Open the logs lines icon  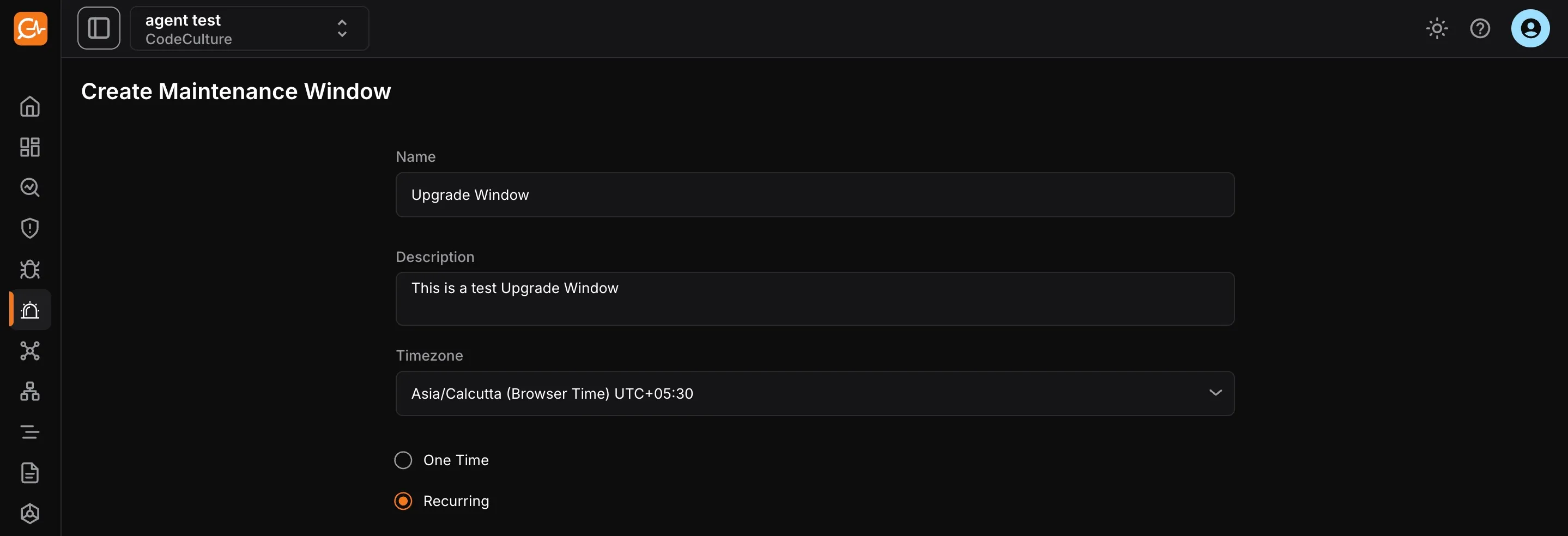pos(30,432)
